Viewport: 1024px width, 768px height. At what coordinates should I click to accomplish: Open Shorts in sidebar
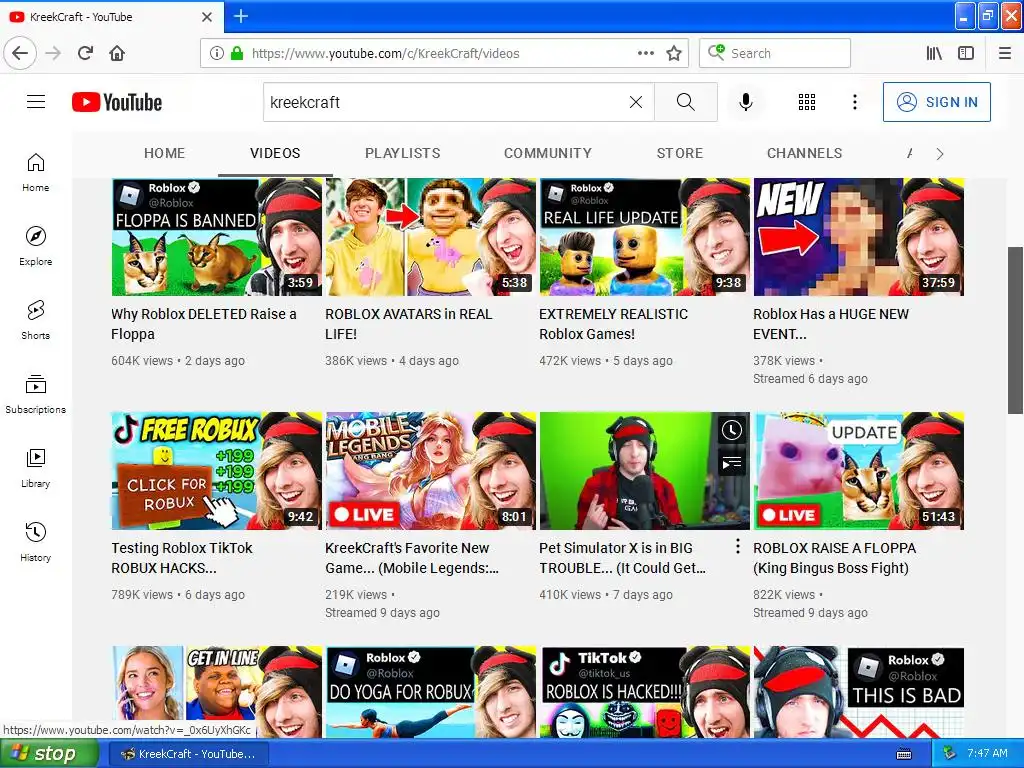[36, 320]
